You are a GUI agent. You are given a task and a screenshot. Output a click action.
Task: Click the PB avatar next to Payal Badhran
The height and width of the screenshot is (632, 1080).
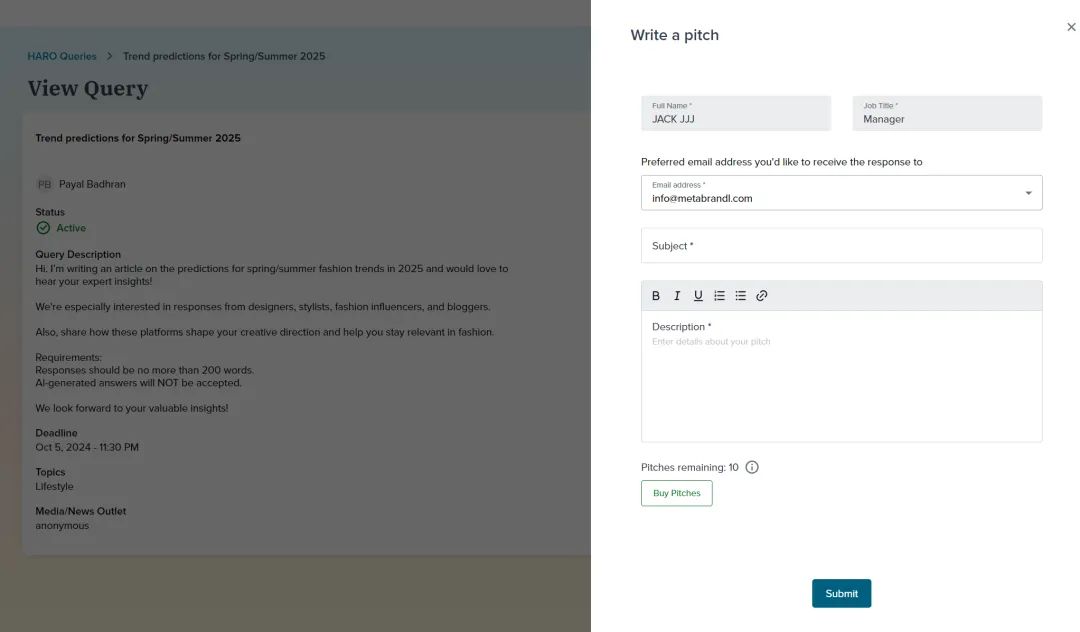[x=45, y=184]
